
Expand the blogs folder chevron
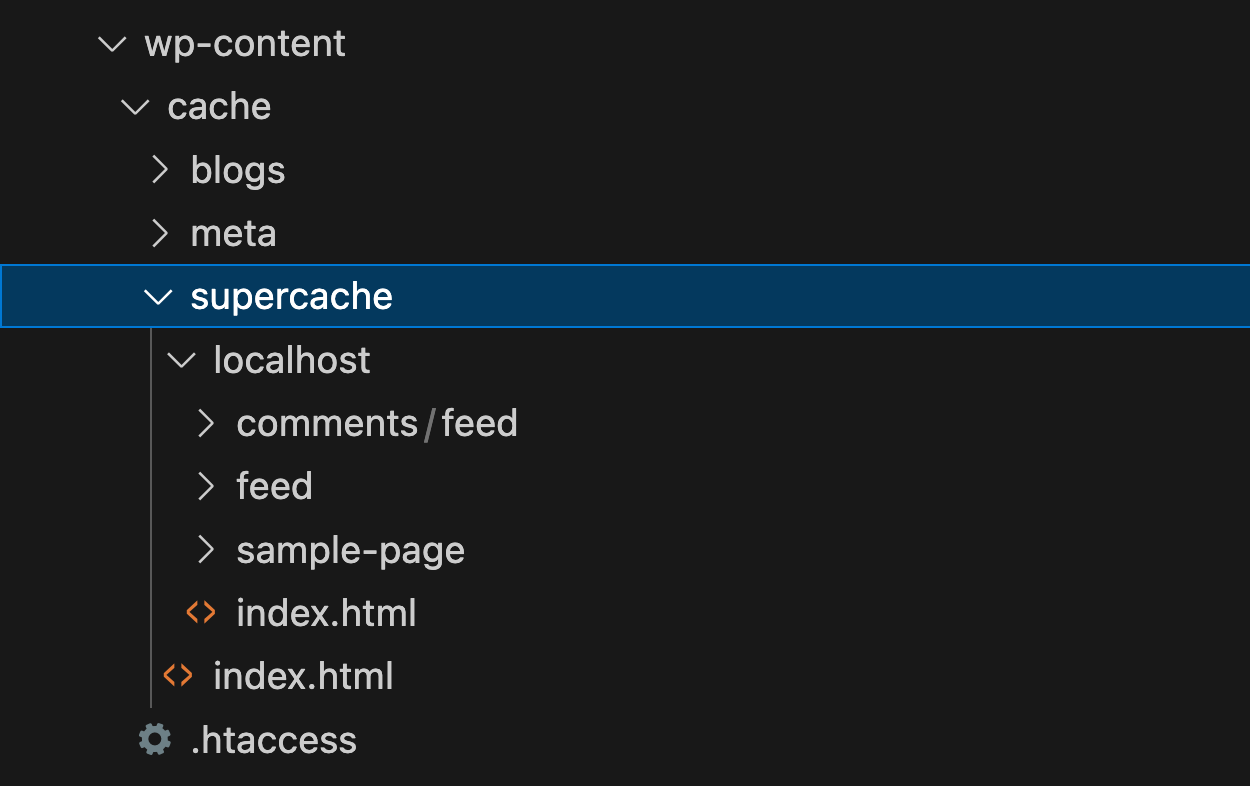[159, 170]
